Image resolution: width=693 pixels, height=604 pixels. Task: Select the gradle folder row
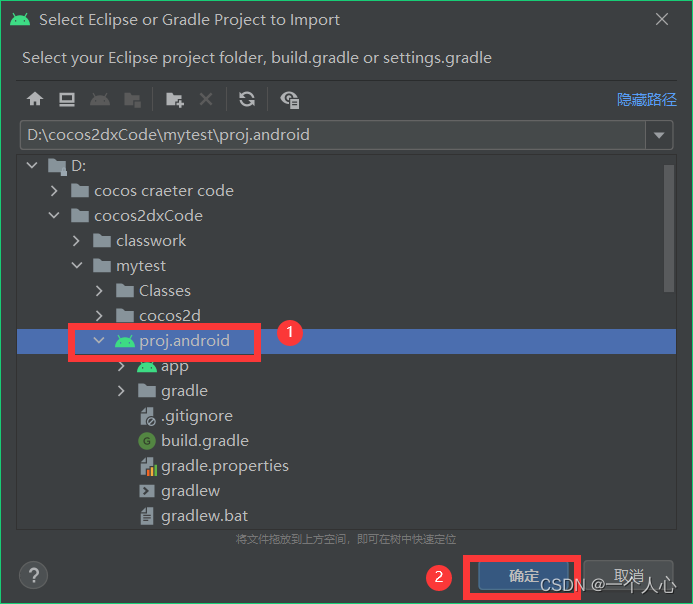click(184, 391)
